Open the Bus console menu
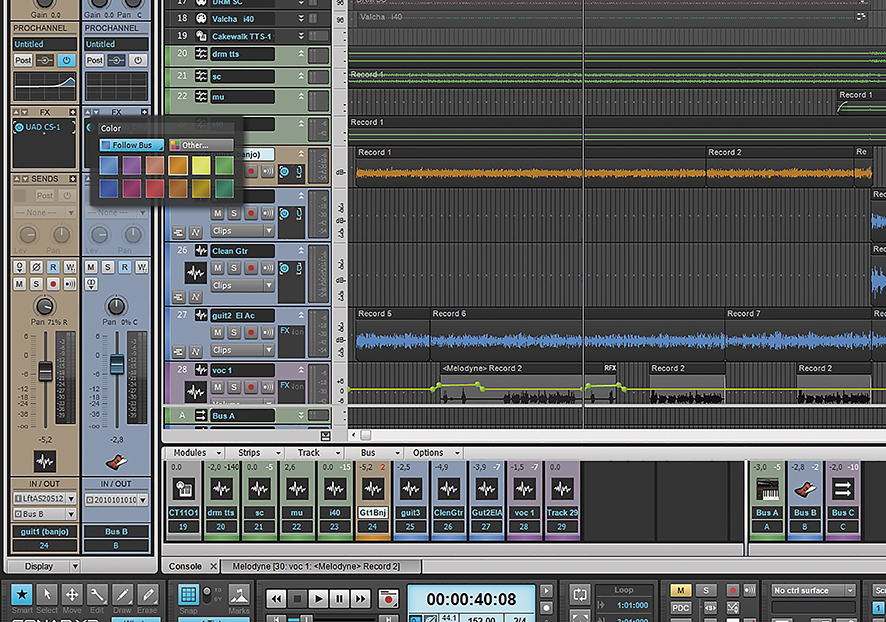886x622 pixels. click(380, 453)
